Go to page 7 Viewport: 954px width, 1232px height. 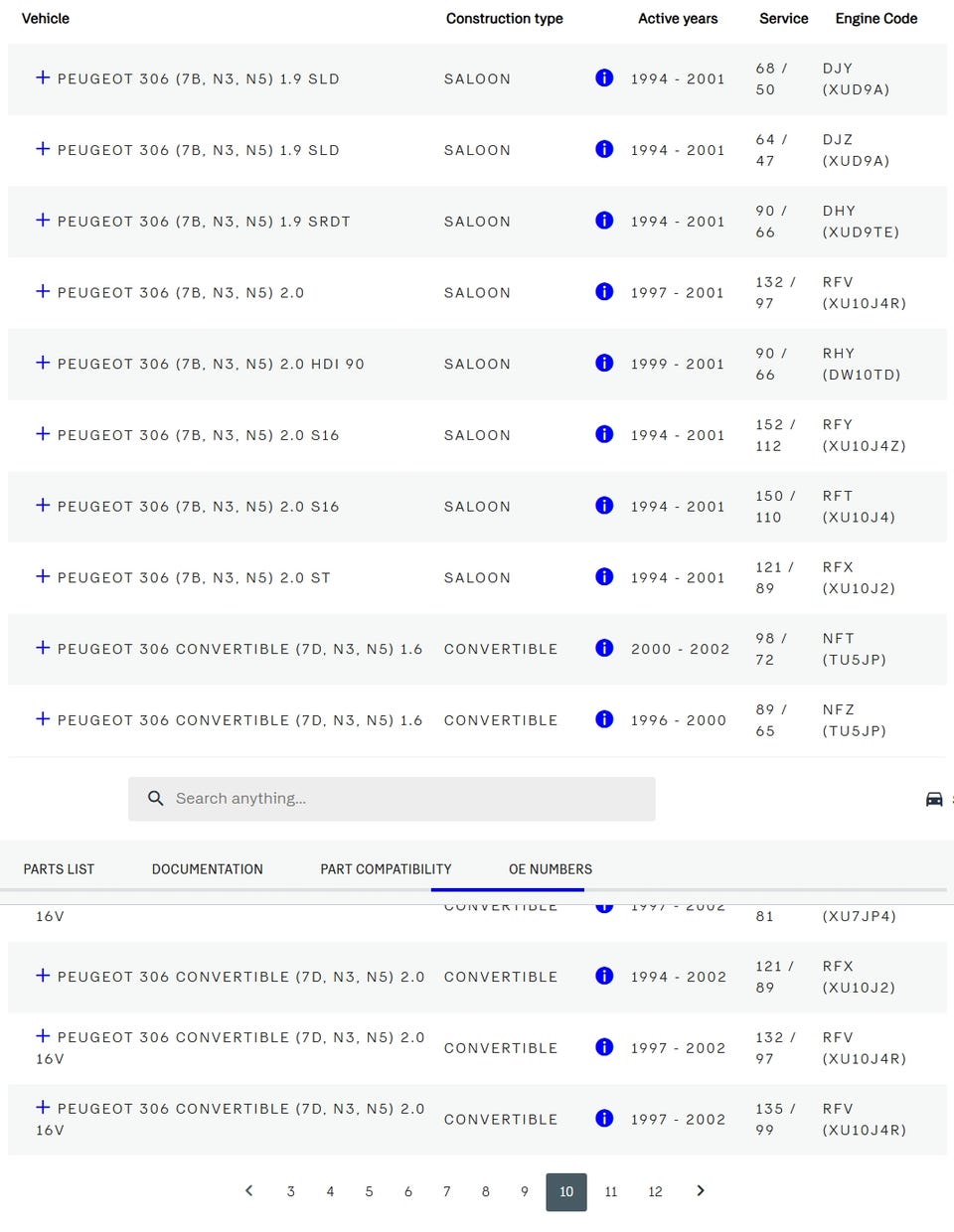click(446, 1191)
